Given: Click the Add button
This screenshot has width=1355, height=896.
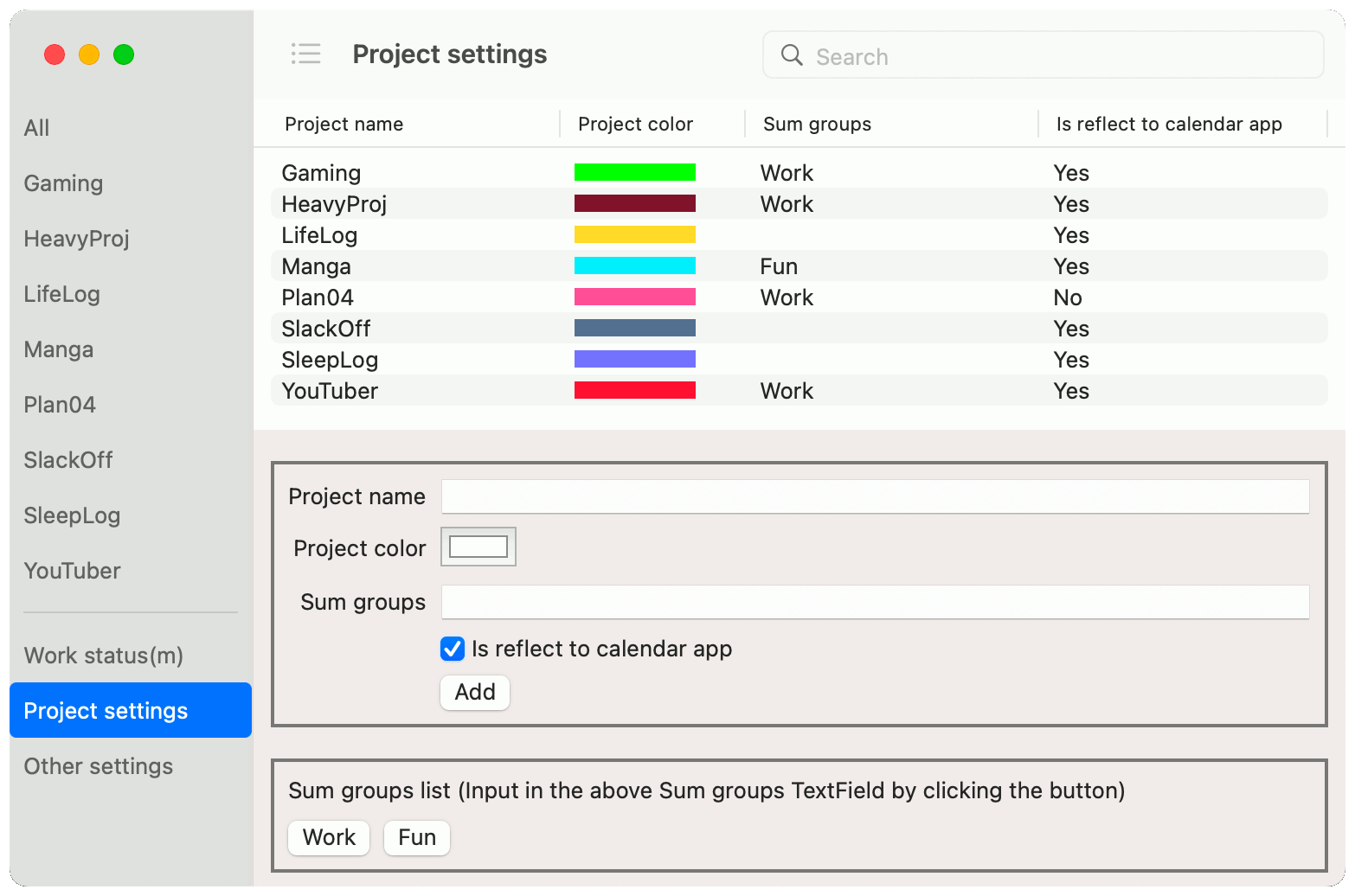Looking at the screenshot, I should (x=475, y=692).
